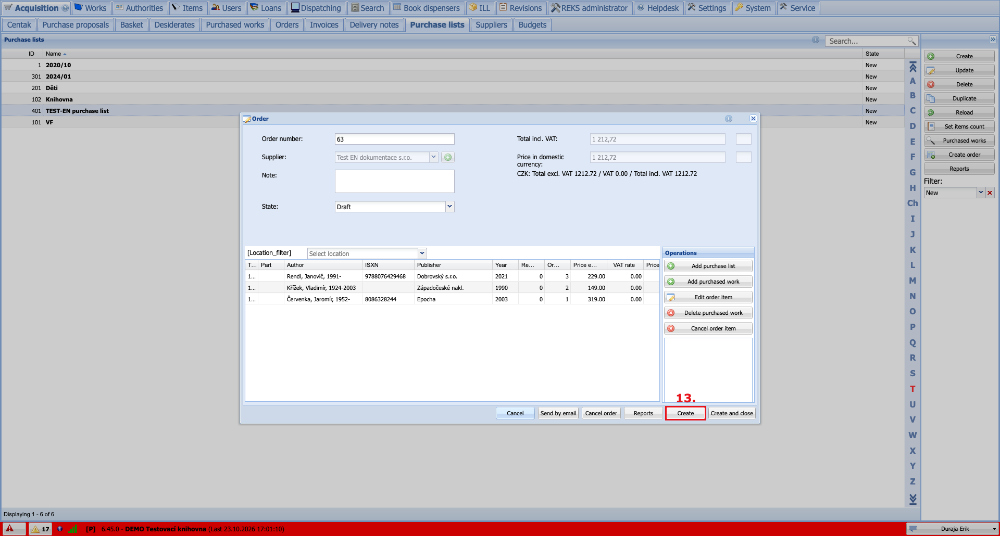Screen dimensions: 1000x536
Task: Click Create in the right side panel
Action: [x=960, y=56]
